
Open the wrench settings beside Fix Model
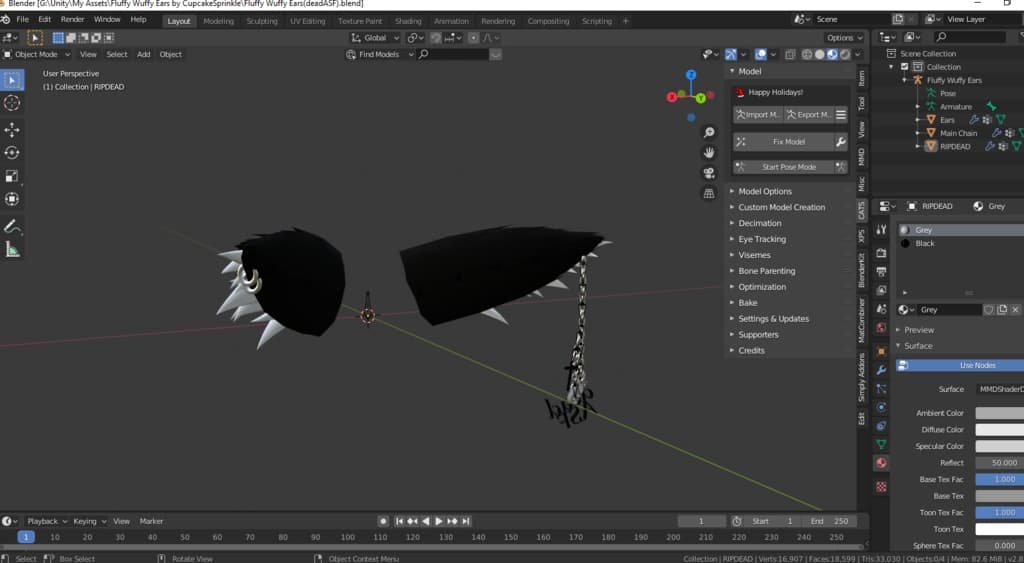tap(841, 142)
